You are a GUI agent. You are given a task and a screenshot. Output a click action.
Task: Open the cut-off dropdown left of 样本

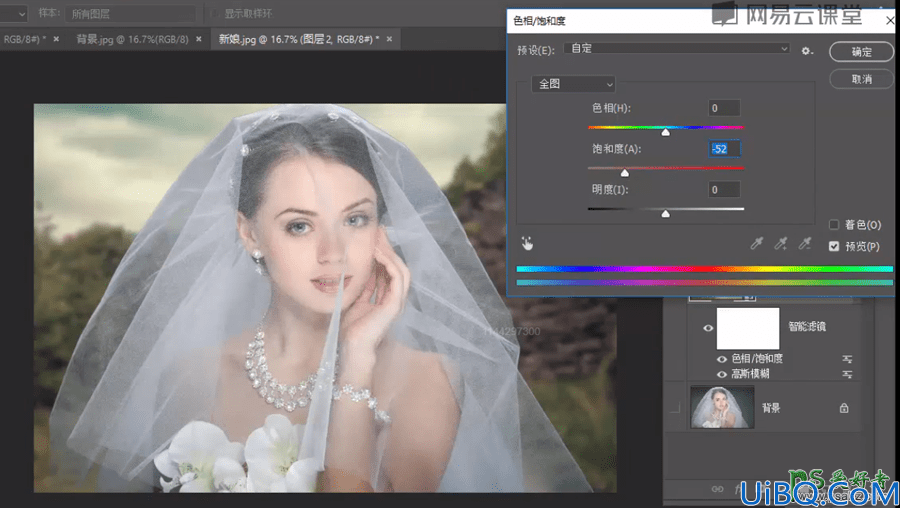(x=13, y=14)
